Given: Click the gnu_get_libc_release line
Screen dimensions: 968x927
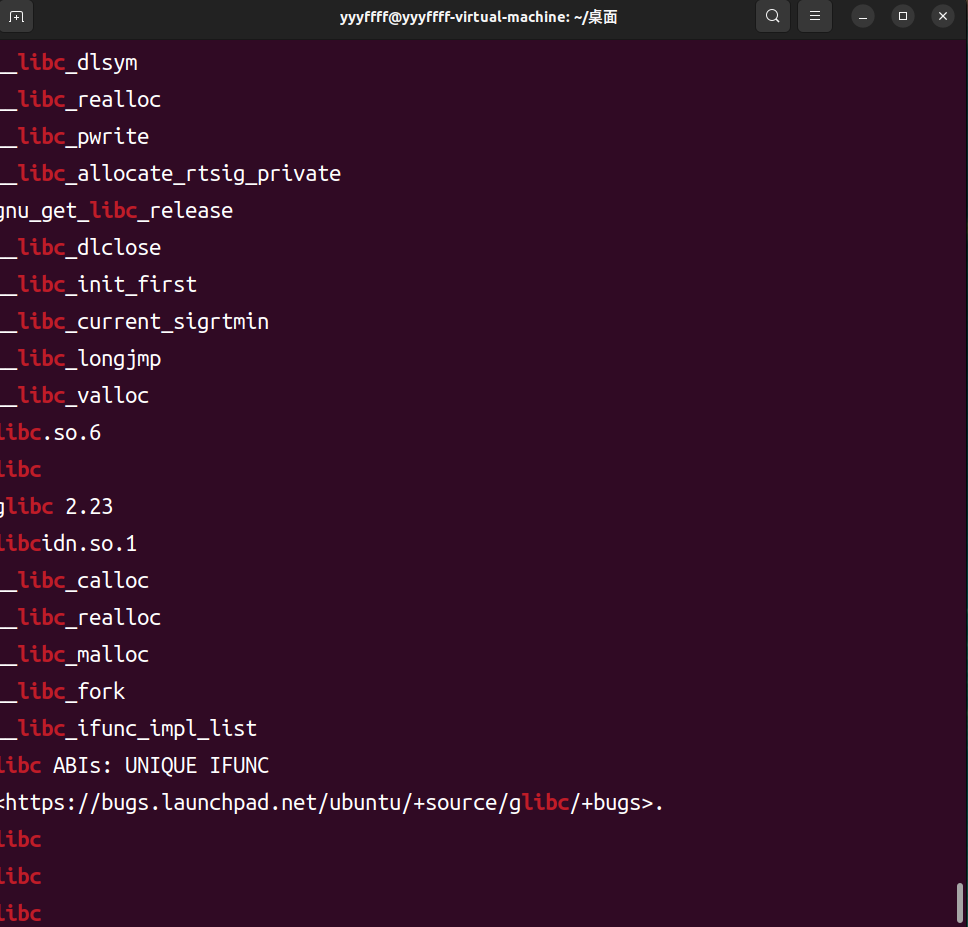Looking at the screenshot, I should pos(116,211).
